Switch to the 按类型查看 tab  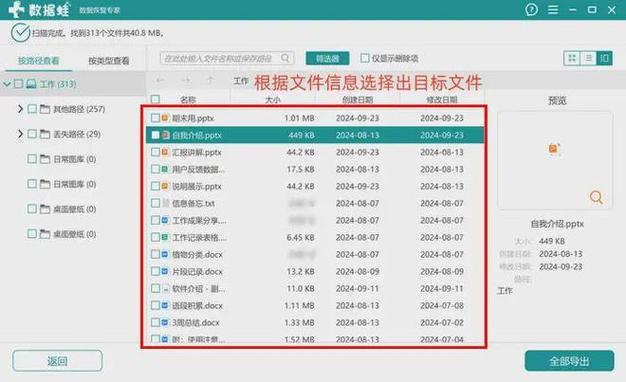[x=109, y=61]
